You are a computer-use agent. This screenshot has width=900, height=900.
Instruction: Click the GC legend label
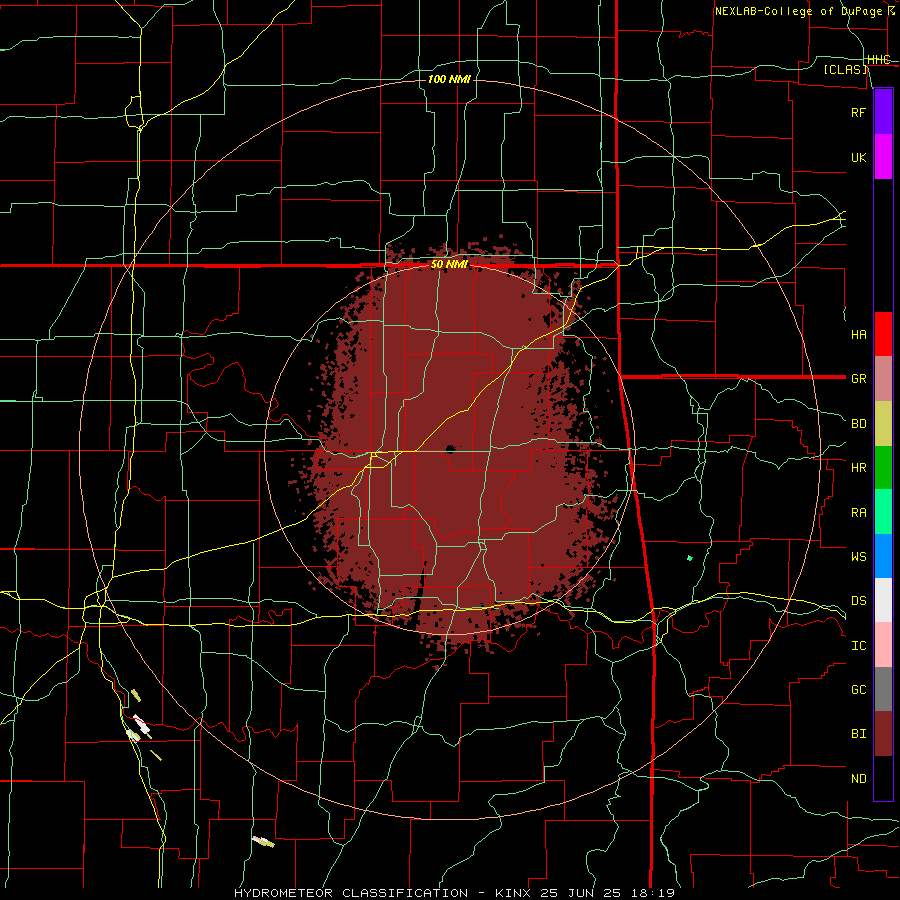pos(858,690)
